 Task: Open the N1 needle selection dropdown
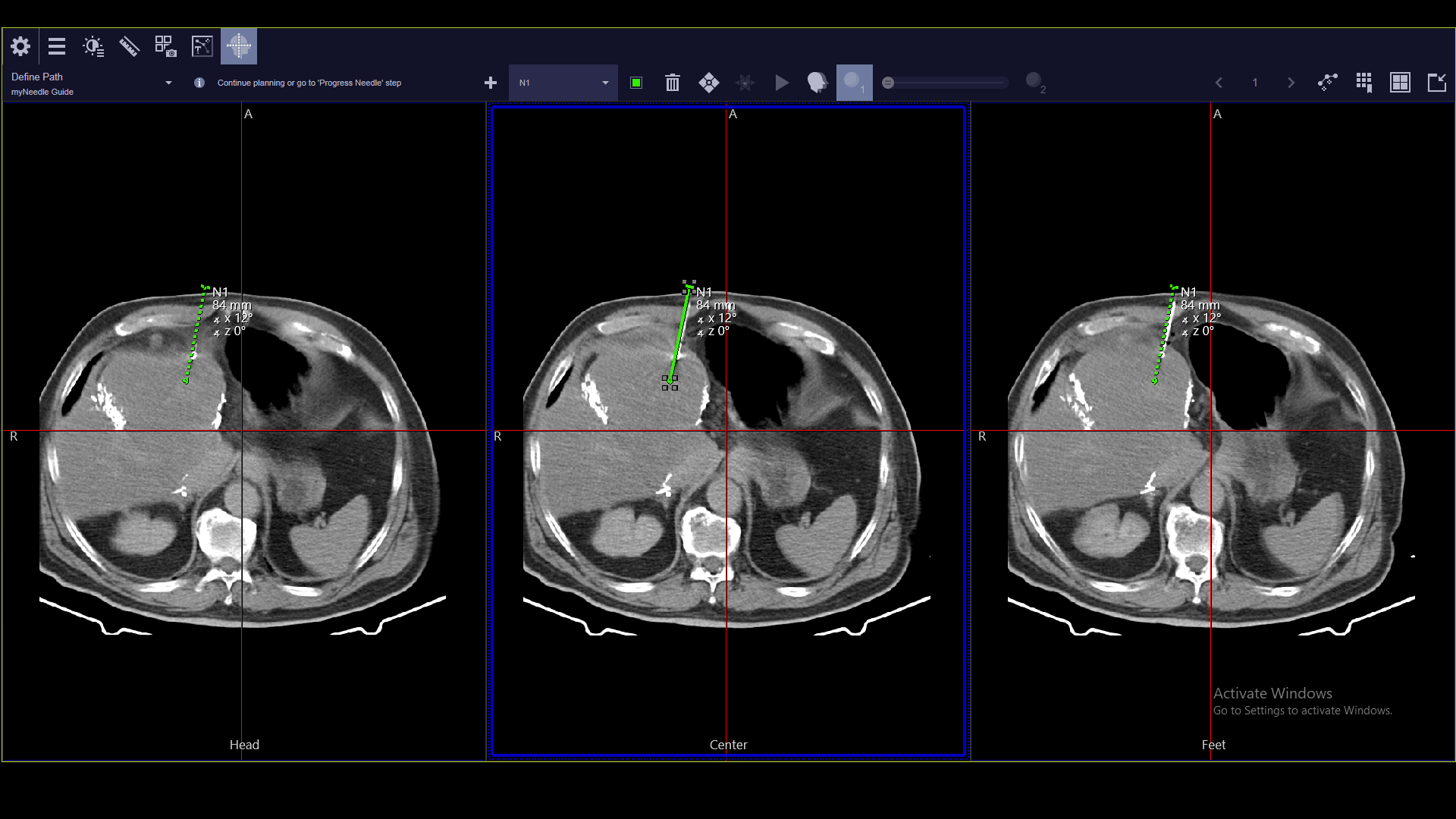pos(563,83)
